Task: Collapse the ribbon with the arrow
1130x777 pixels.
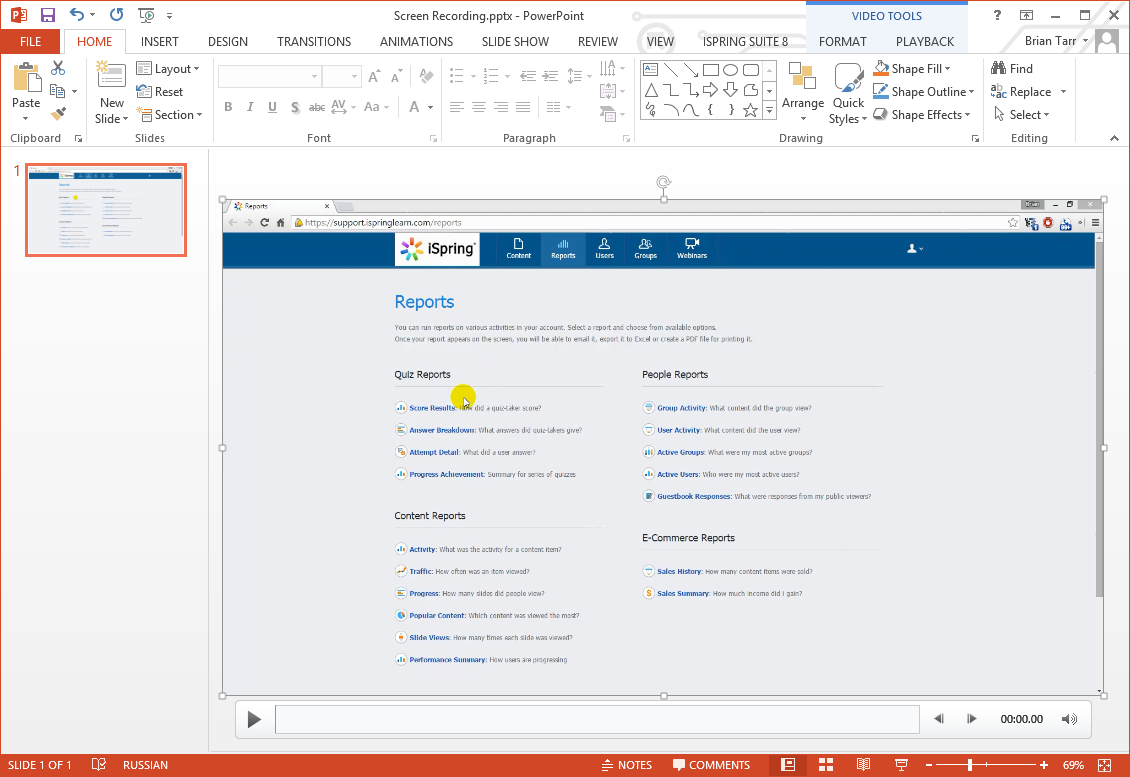Action: [x=1114, y=138]
